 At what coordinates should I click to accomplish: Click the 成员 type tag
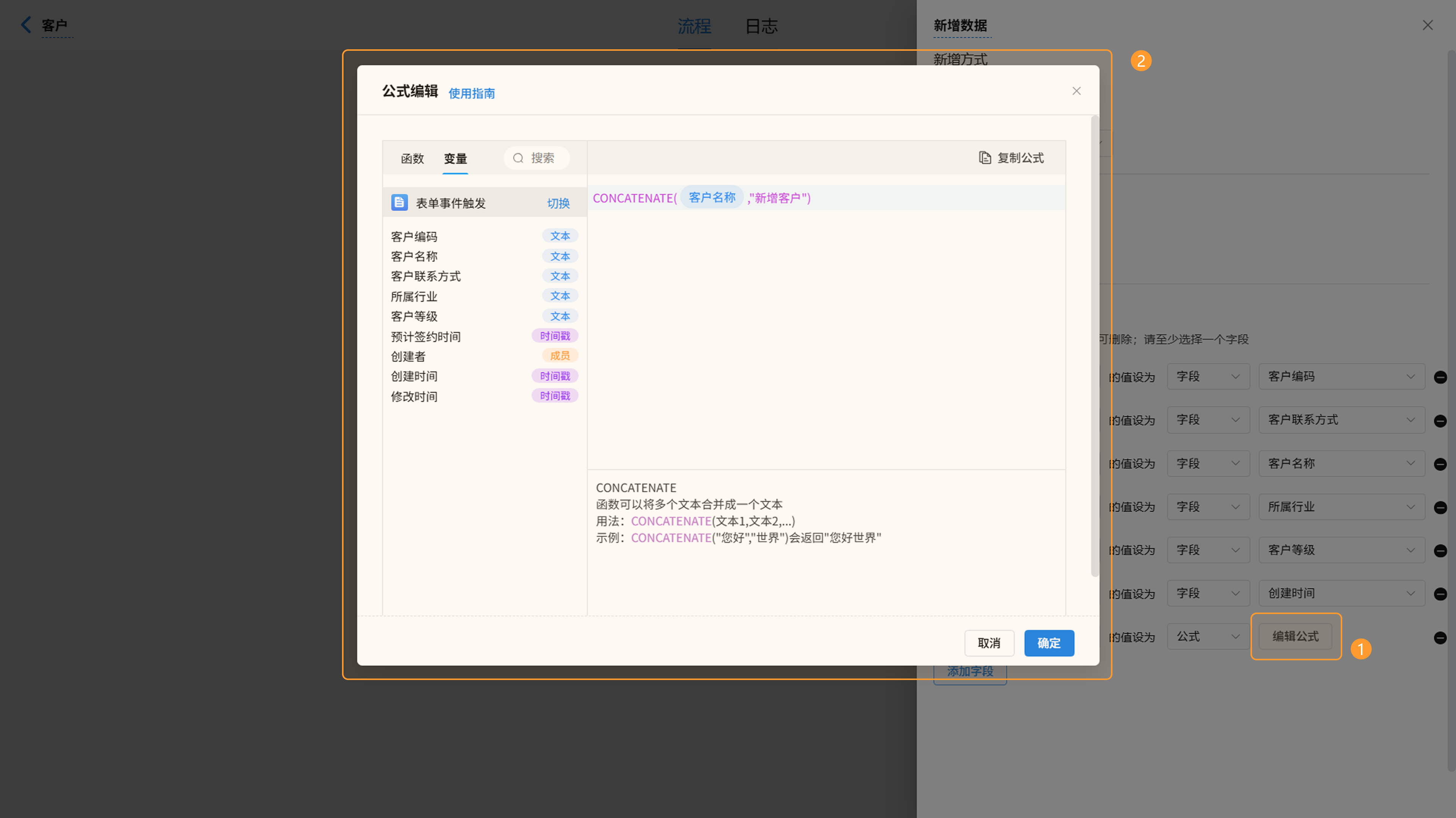[x=560, y=355]
